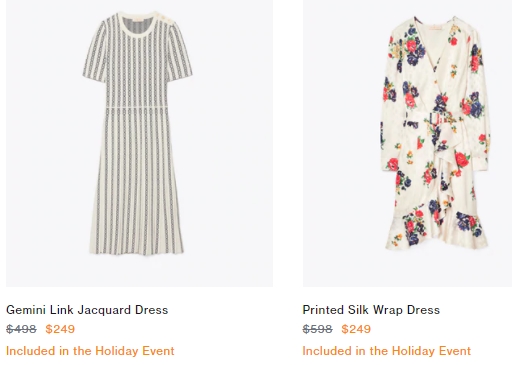Screen dimensions: 512x365
Task: Select the $249 sale price under Wrap Dress
Action: 356,329
